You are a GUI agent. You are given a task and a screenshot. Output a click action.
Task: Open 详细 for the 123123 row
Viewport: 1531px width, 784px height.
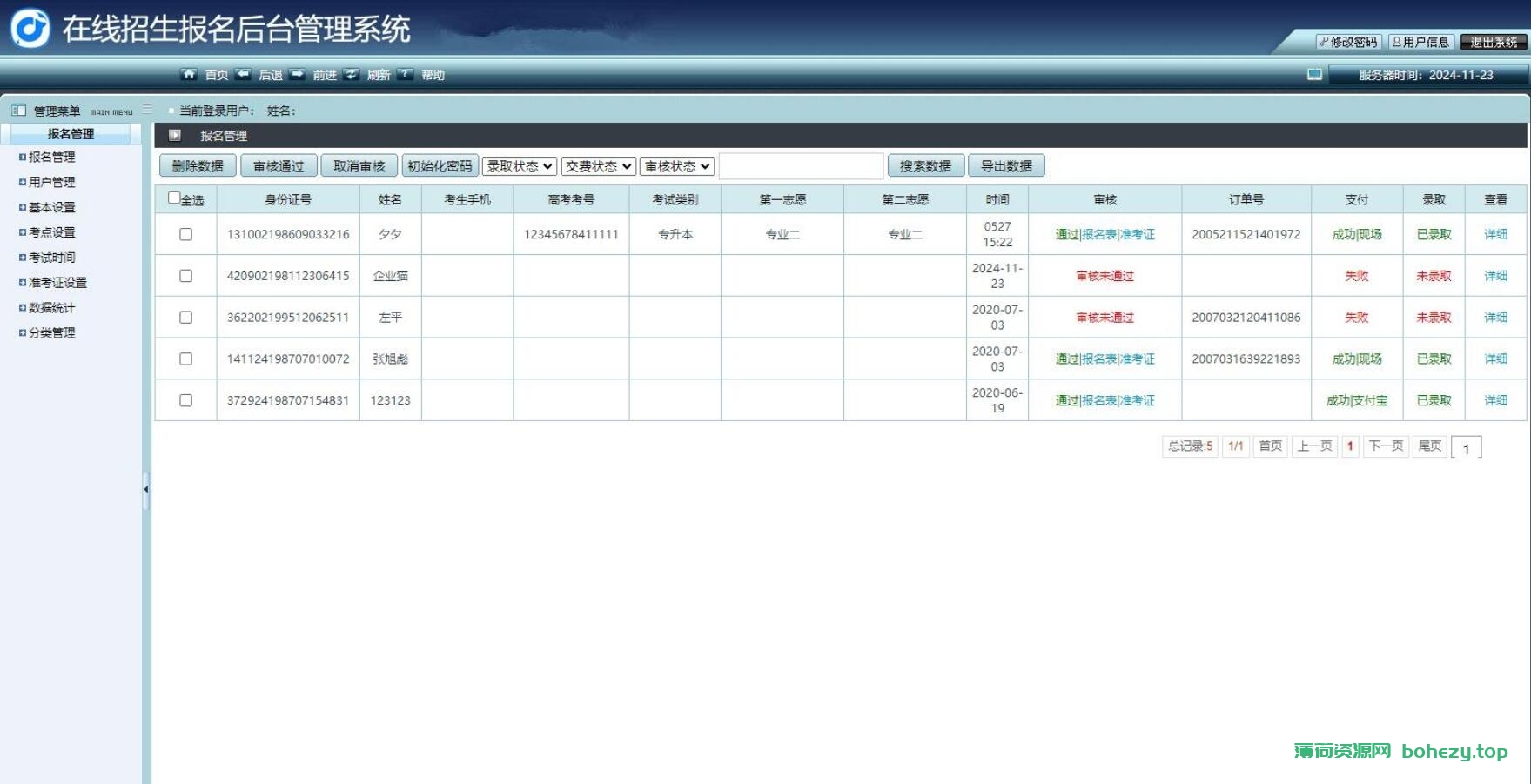[1496, 400]
